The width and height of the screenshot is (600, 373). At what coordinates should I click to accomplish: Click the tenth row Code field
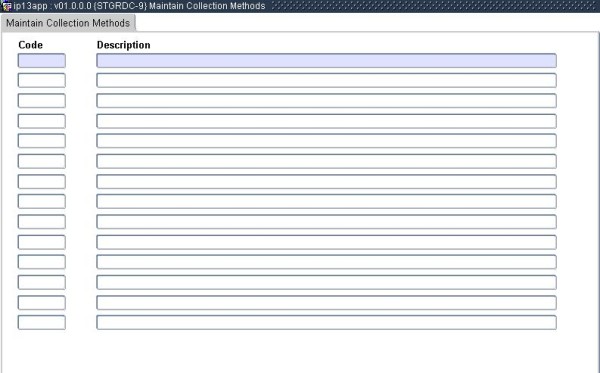[x=42, y=242]
